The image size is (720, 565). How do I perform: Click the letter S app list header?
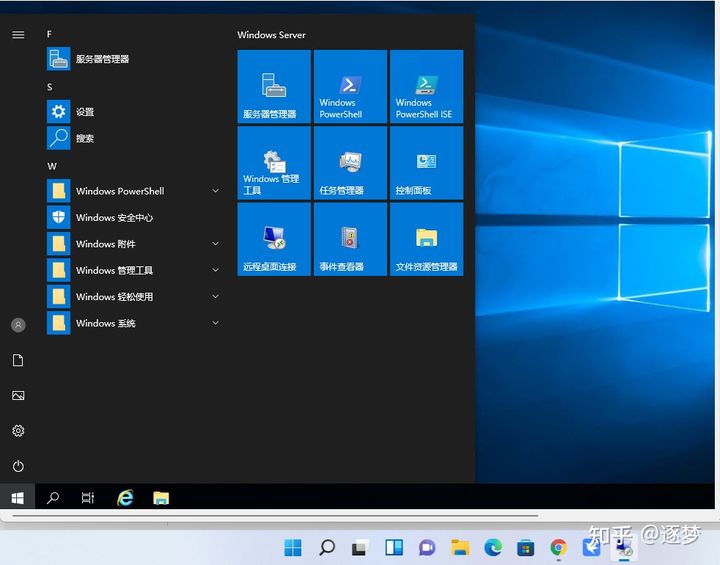click(x=50, y=87)
